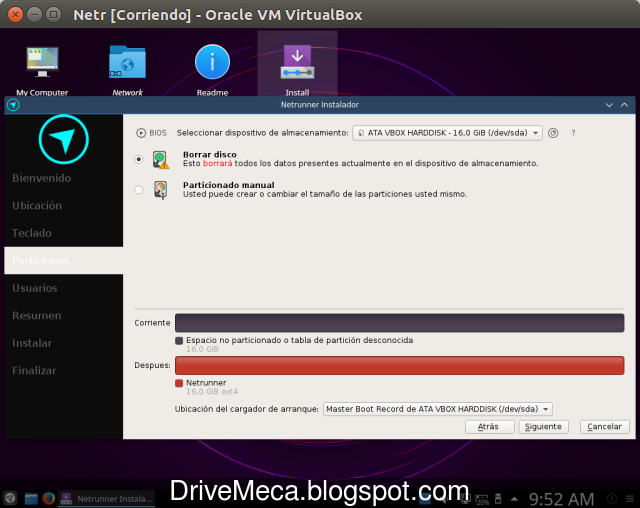Image resolution: width=640 pixels, height=508 pixels.
Task: Open the application launcher in the taskbar
Action: click(10, 498)
